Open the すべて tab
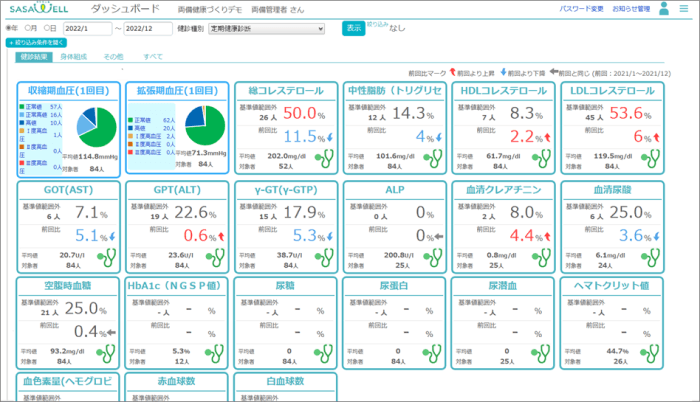 [154, 57]
